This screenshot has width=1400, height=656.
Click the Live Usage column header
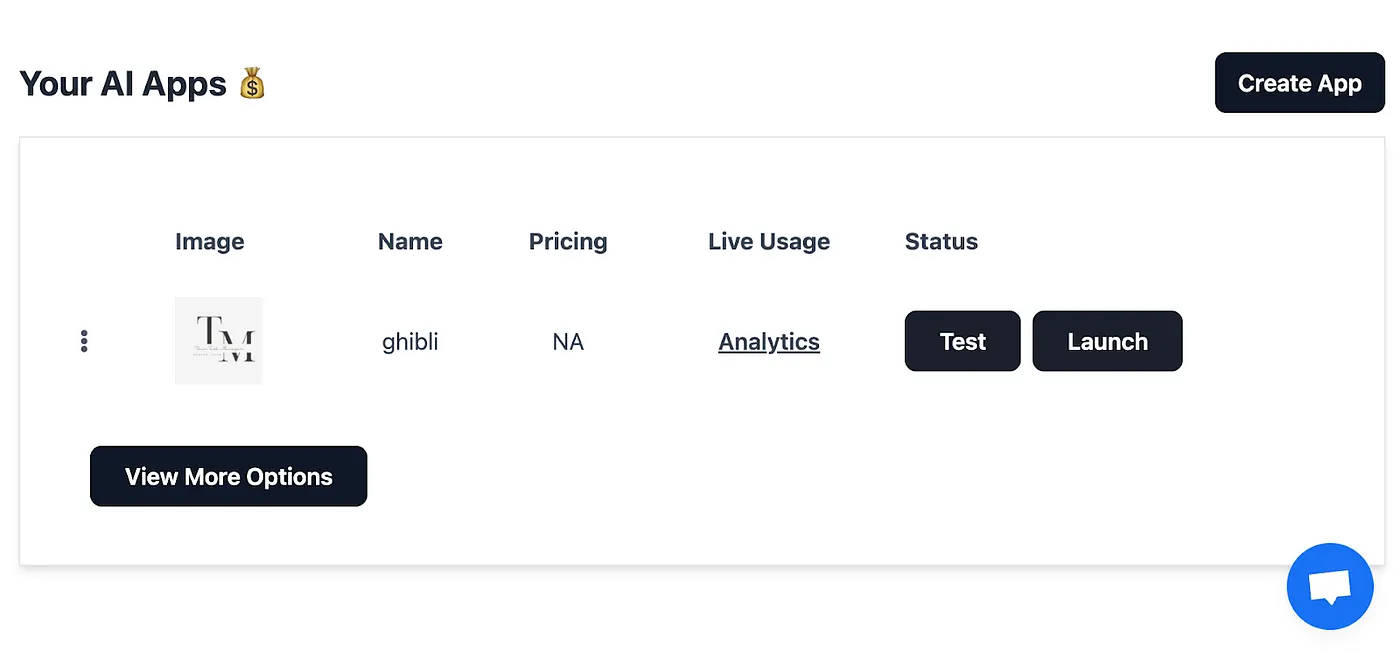pyautogui.click(x=768, y=242)
